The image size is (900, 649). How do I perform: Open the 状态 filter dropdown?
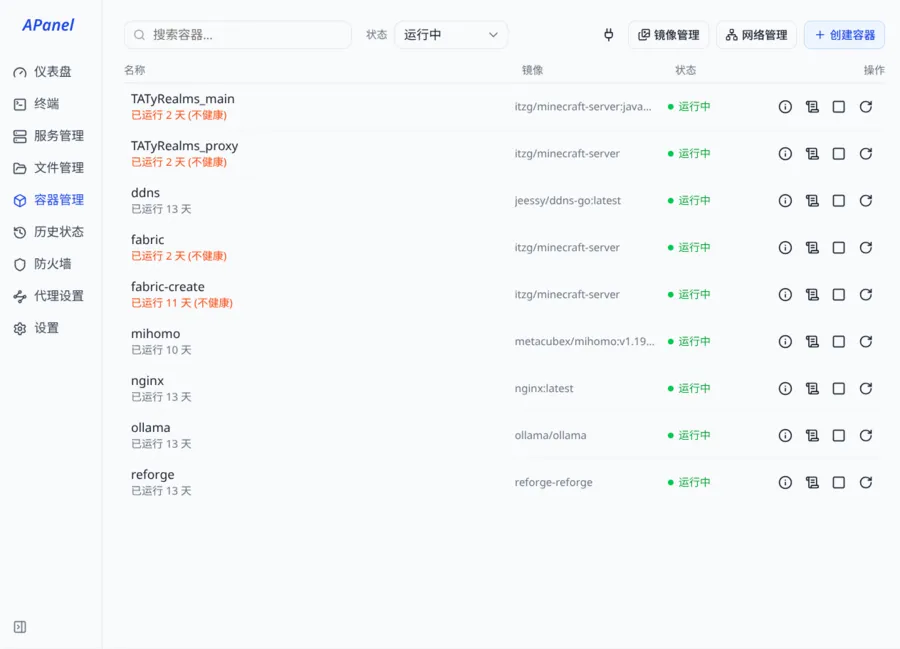[451, 35]
